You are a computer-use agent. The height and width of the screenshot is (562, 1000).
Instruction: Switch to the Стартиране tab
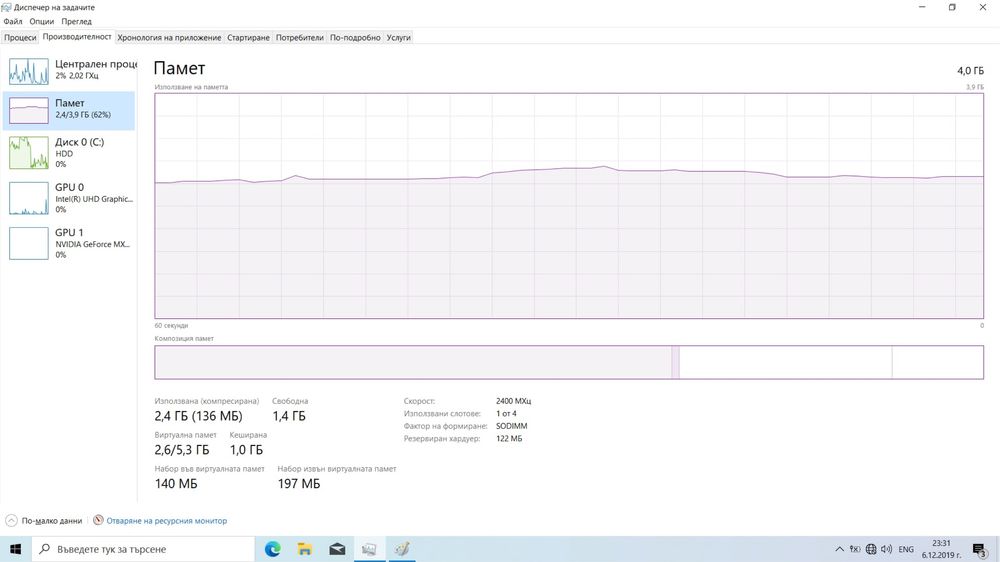click(x=248, y=38)
